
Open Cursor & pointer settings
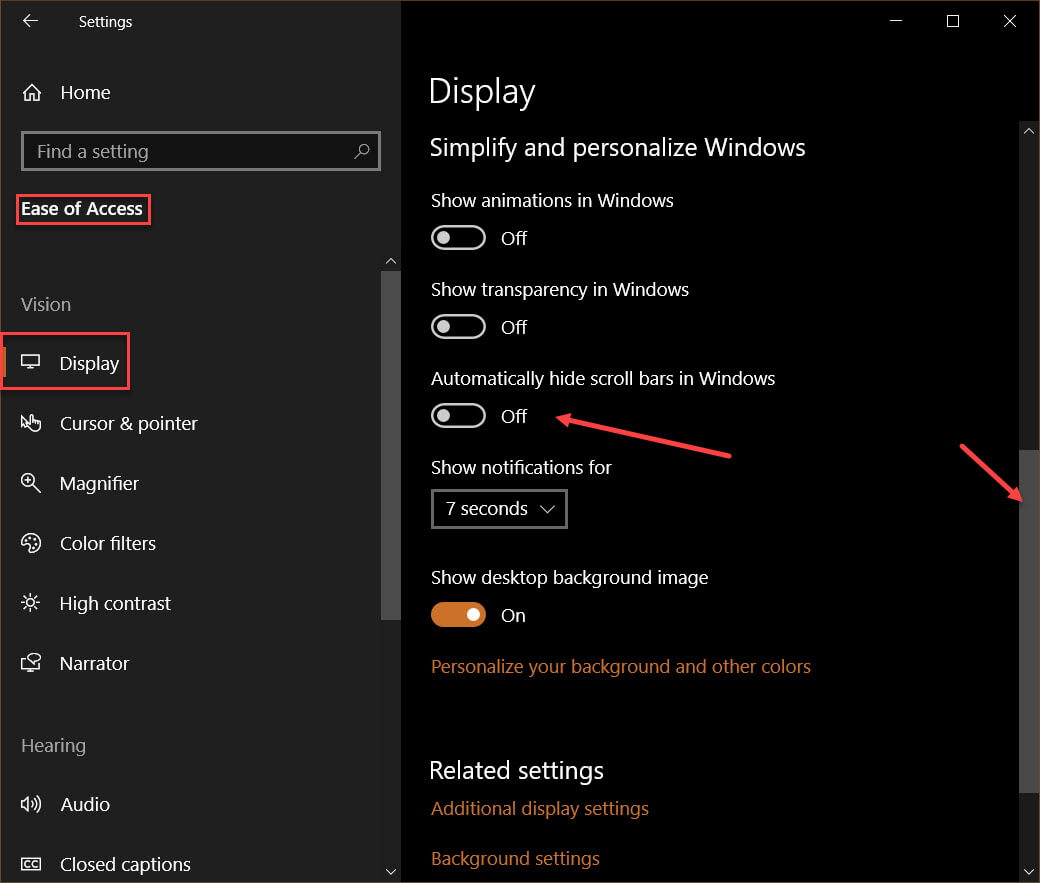click(128, 423)
